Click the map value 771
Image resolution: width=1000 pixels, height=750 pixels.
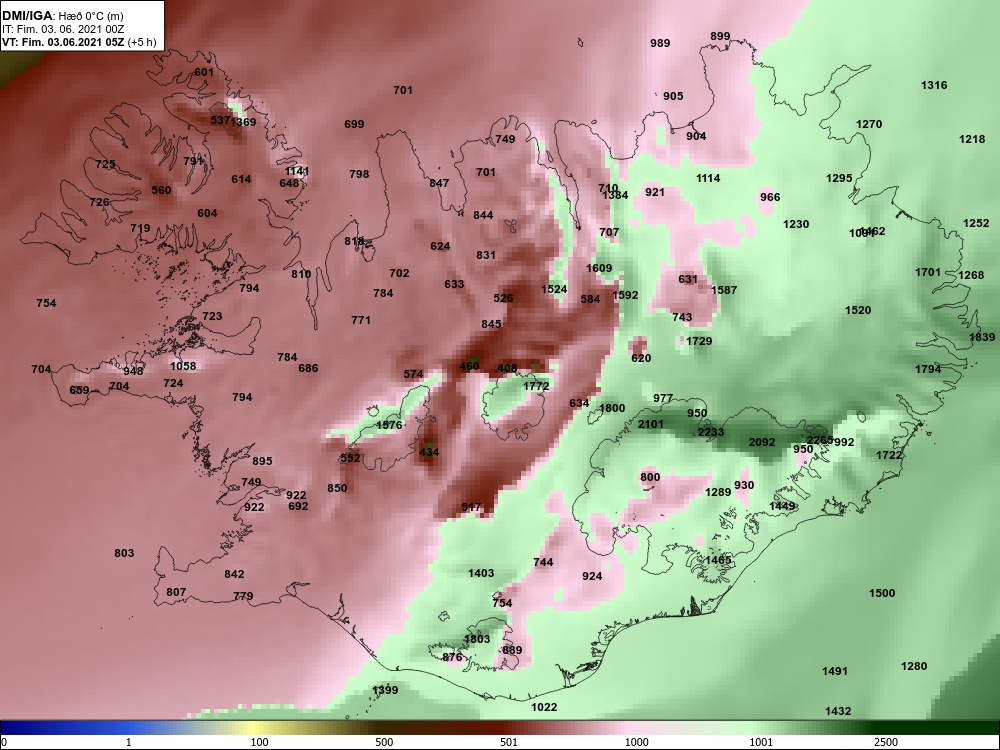coord(361,320)
